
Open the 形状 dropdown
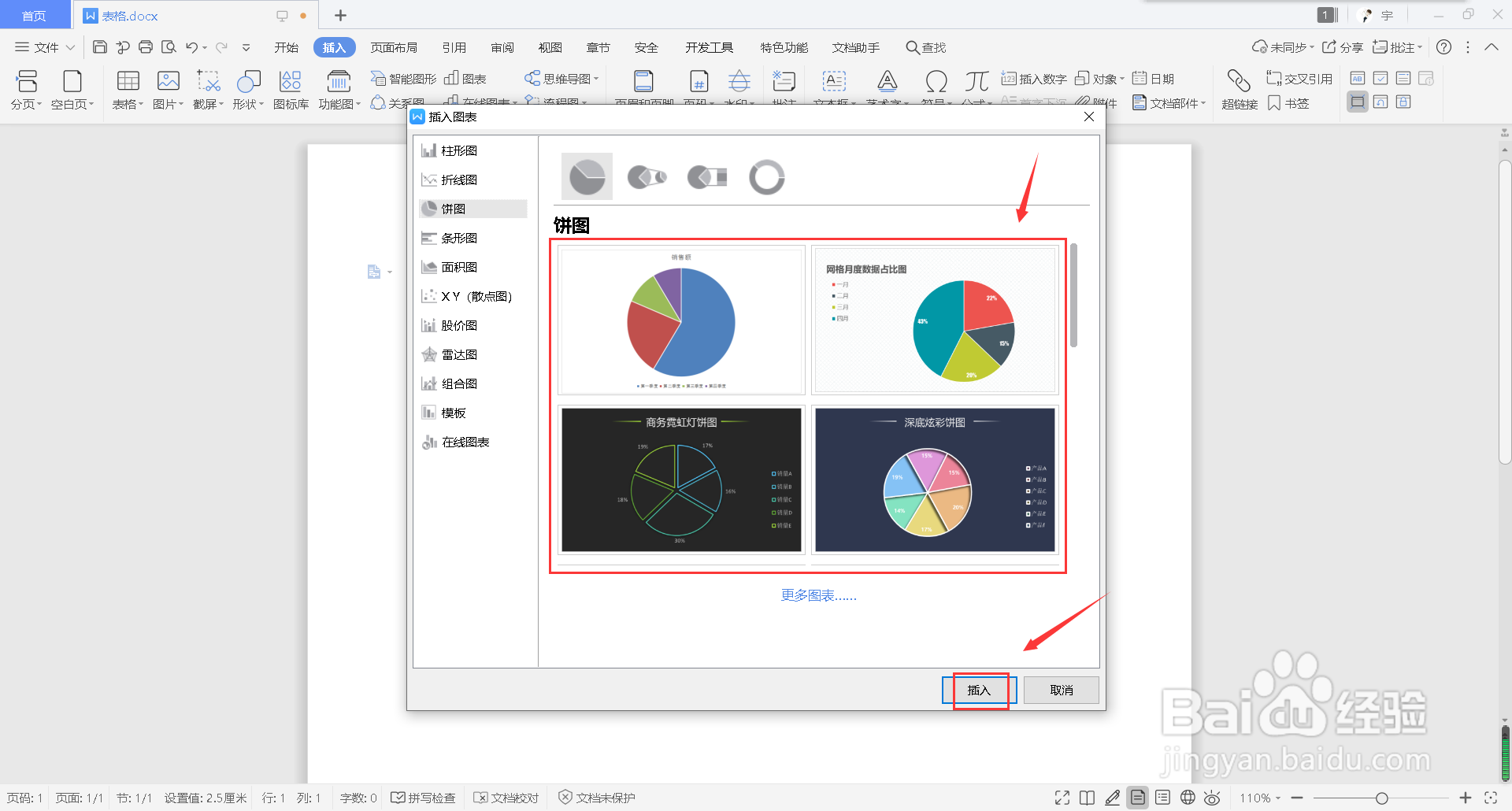pyautogui.click(x=248, y=89)
